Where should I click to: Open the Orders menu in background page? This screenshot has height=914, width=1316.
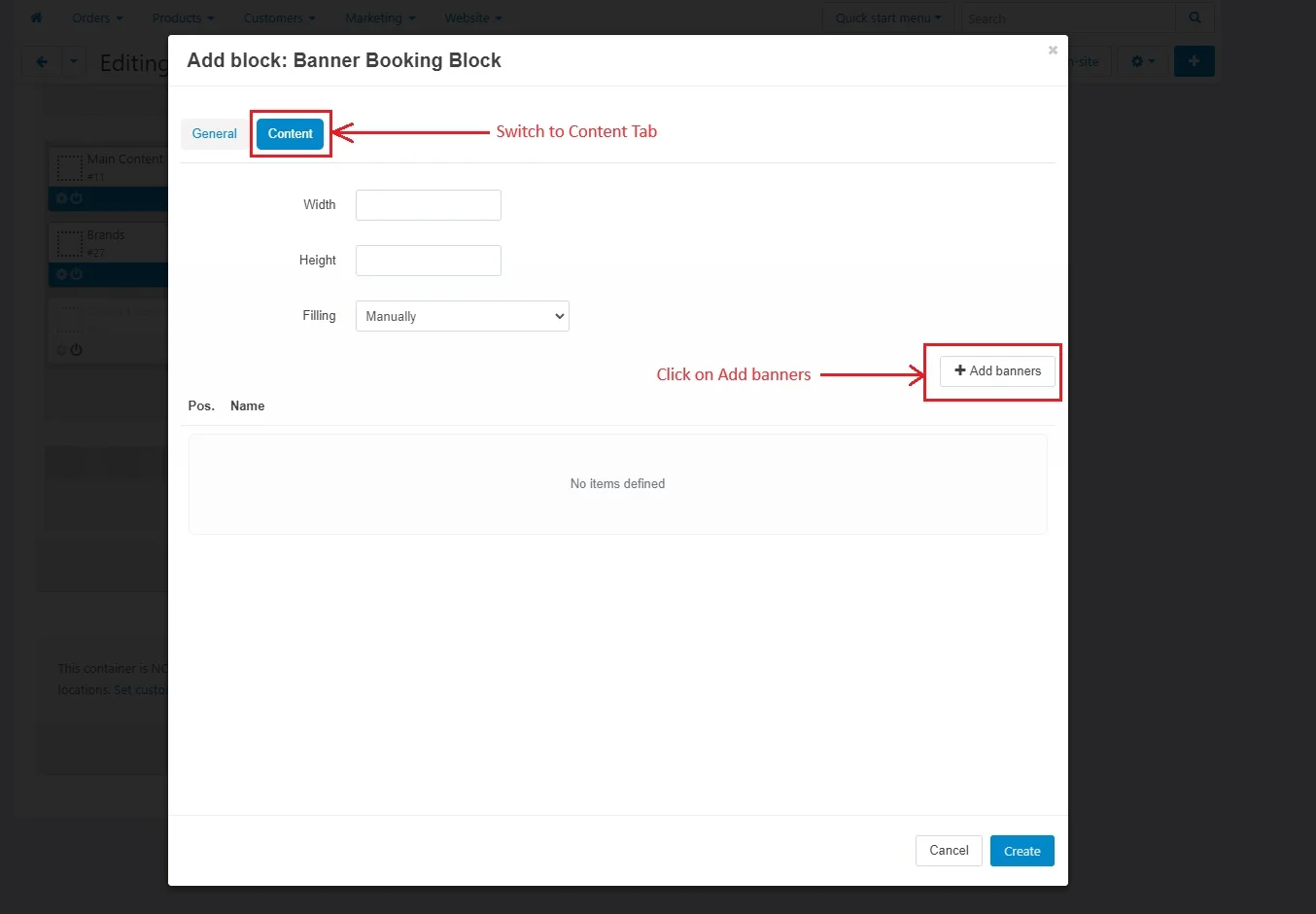[97, 18]
